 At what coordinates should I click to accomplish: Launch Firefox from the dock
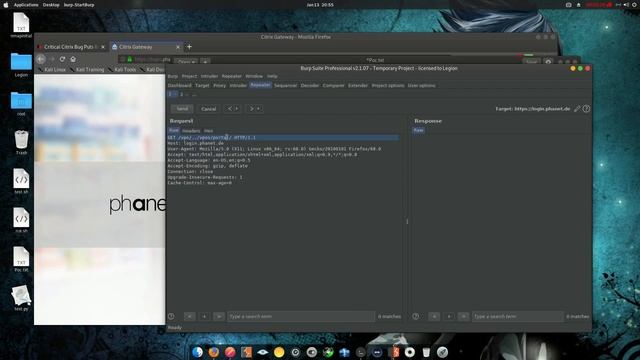click(x=213, y=352)
